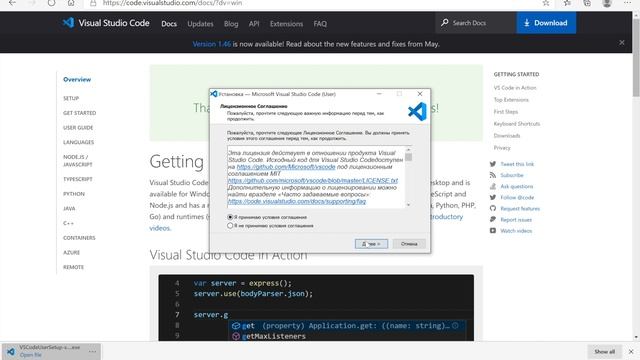Click the icon beside Ask questions

click(x=493, y=186)
